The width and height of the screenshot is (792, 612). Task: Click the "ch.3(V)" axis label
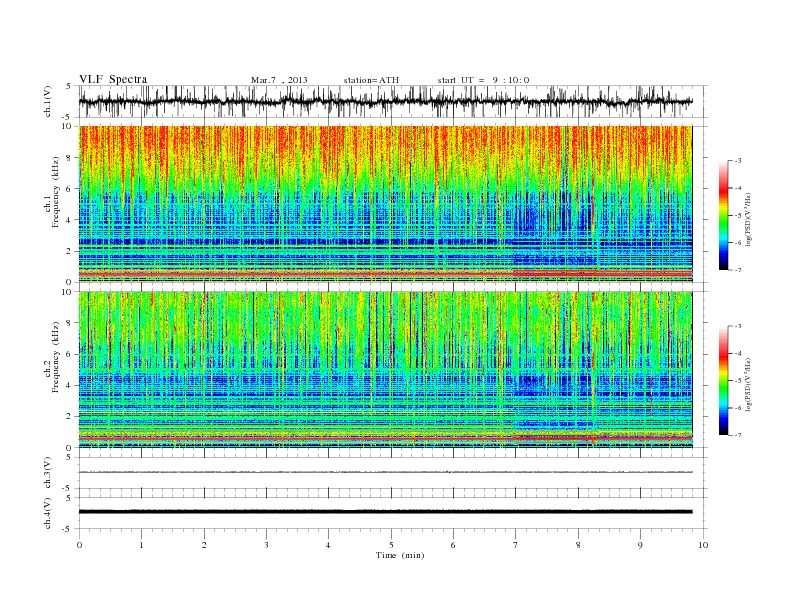click(47, 473)
